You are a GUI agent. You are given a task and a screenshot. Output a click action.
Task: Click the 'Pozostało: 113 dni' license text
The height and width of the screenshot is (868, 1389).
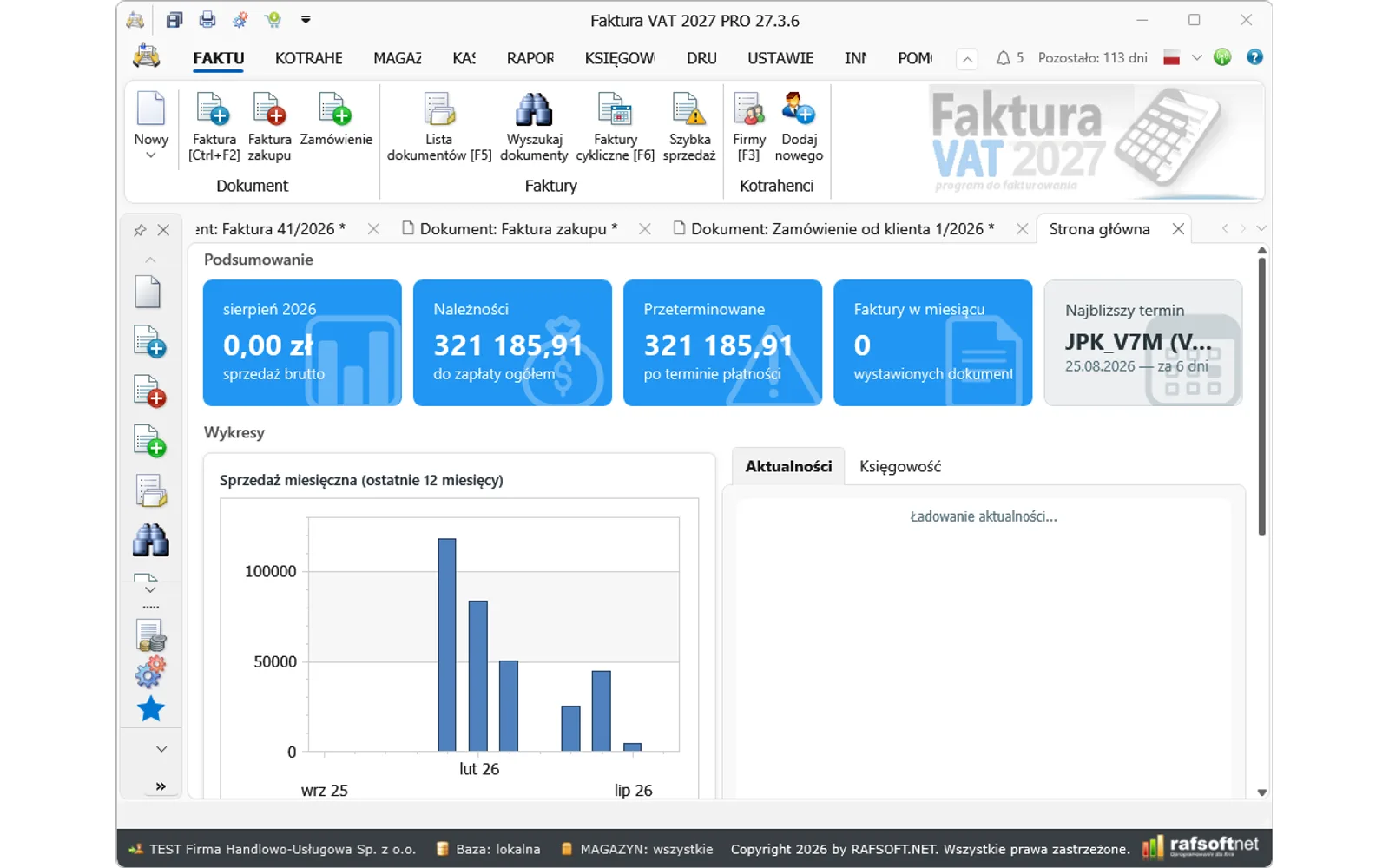(1092, 58)
